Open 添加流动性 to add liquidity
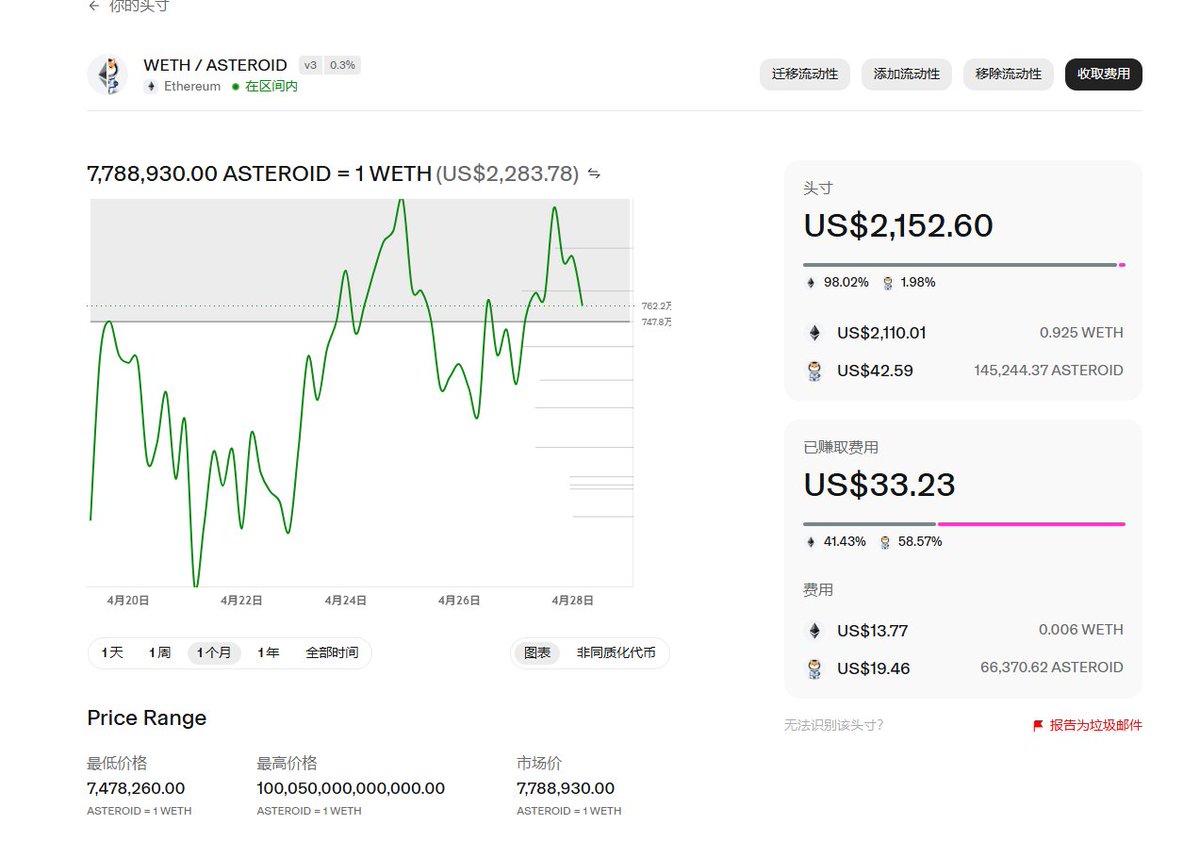Viewport: 1200px width, 841px height. 907,74
